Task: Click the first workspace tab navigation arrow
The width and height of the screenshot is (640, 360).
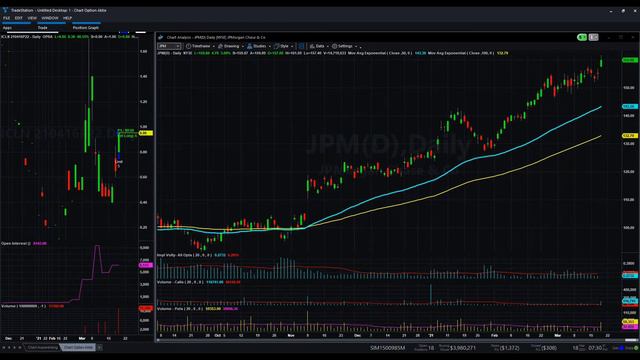Action: click(x=4, y=348)
